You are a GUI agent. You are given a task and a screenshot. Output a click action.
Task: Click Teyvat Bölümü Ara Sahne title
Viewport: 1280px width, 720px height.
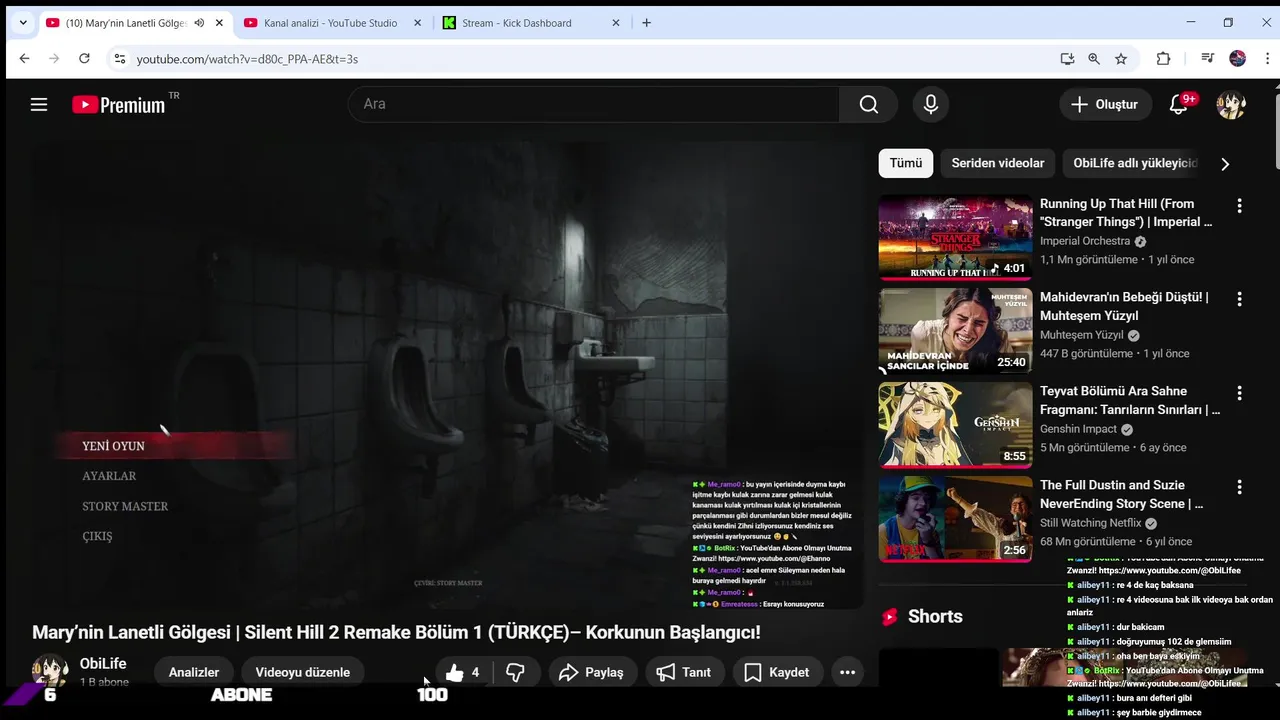tap(1130, 400)
